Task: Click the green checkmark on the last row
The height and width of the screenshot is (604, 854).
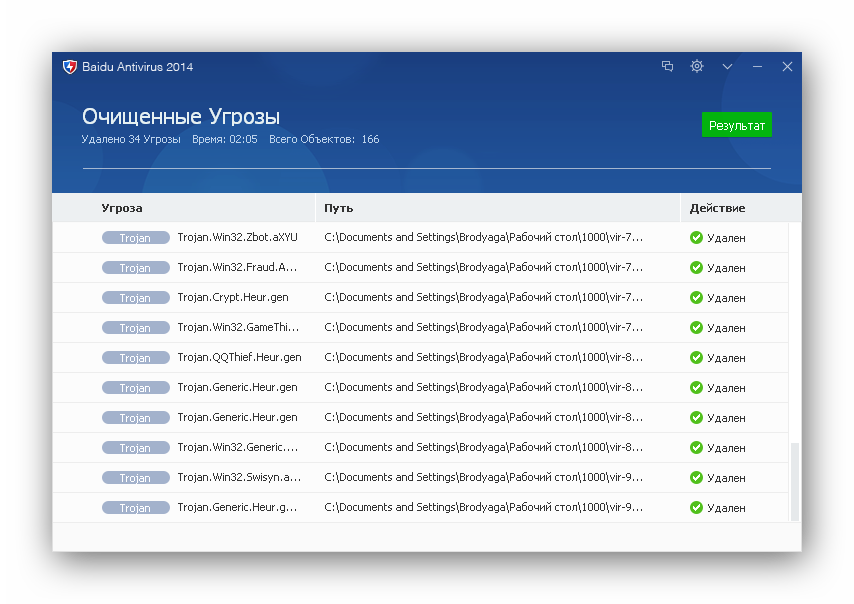Action: coord(695,507)
